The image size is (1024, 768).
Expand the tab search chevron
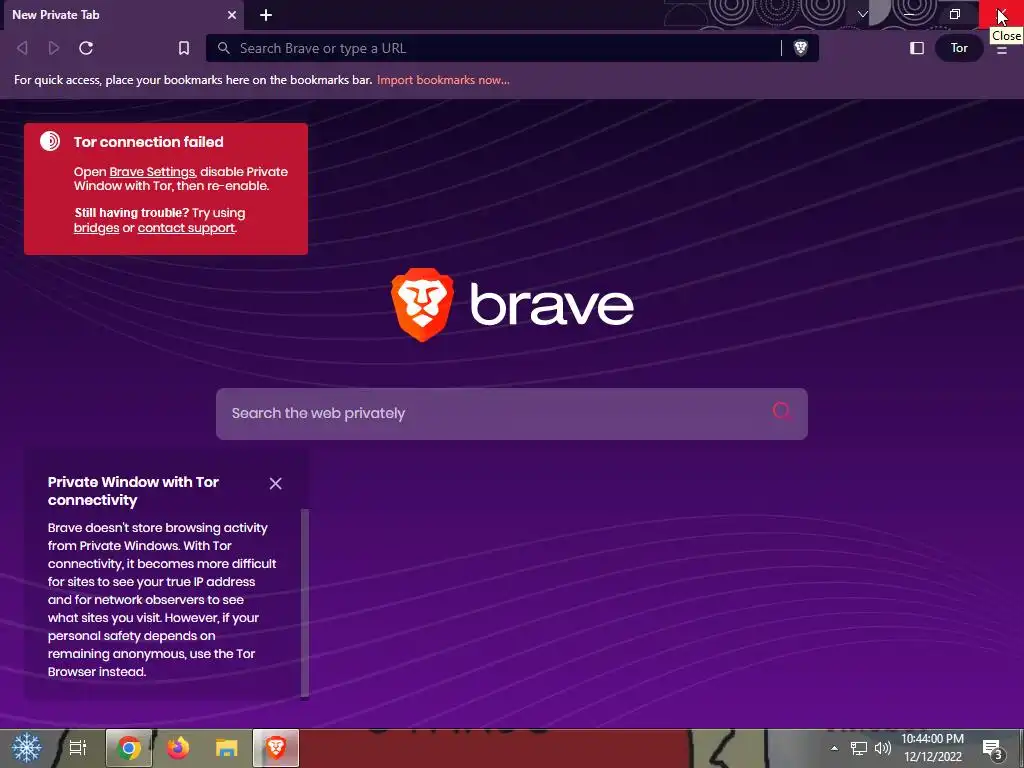pyautogui.click(x=863, y=14)
